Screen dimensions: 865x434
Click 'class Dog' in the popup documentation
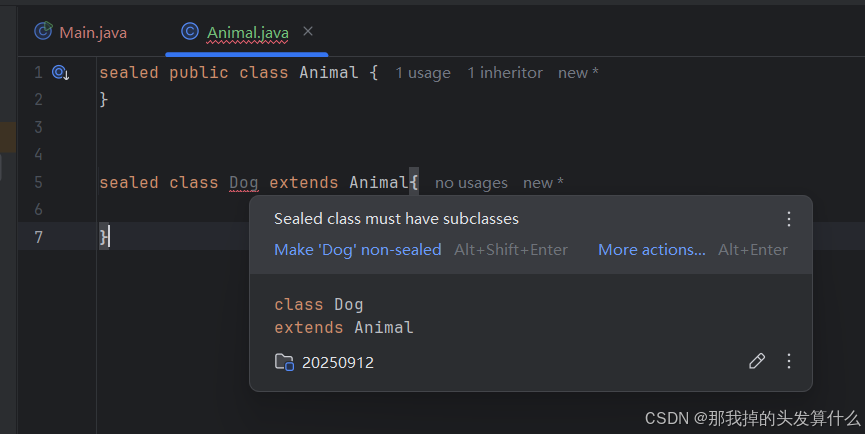318,304
